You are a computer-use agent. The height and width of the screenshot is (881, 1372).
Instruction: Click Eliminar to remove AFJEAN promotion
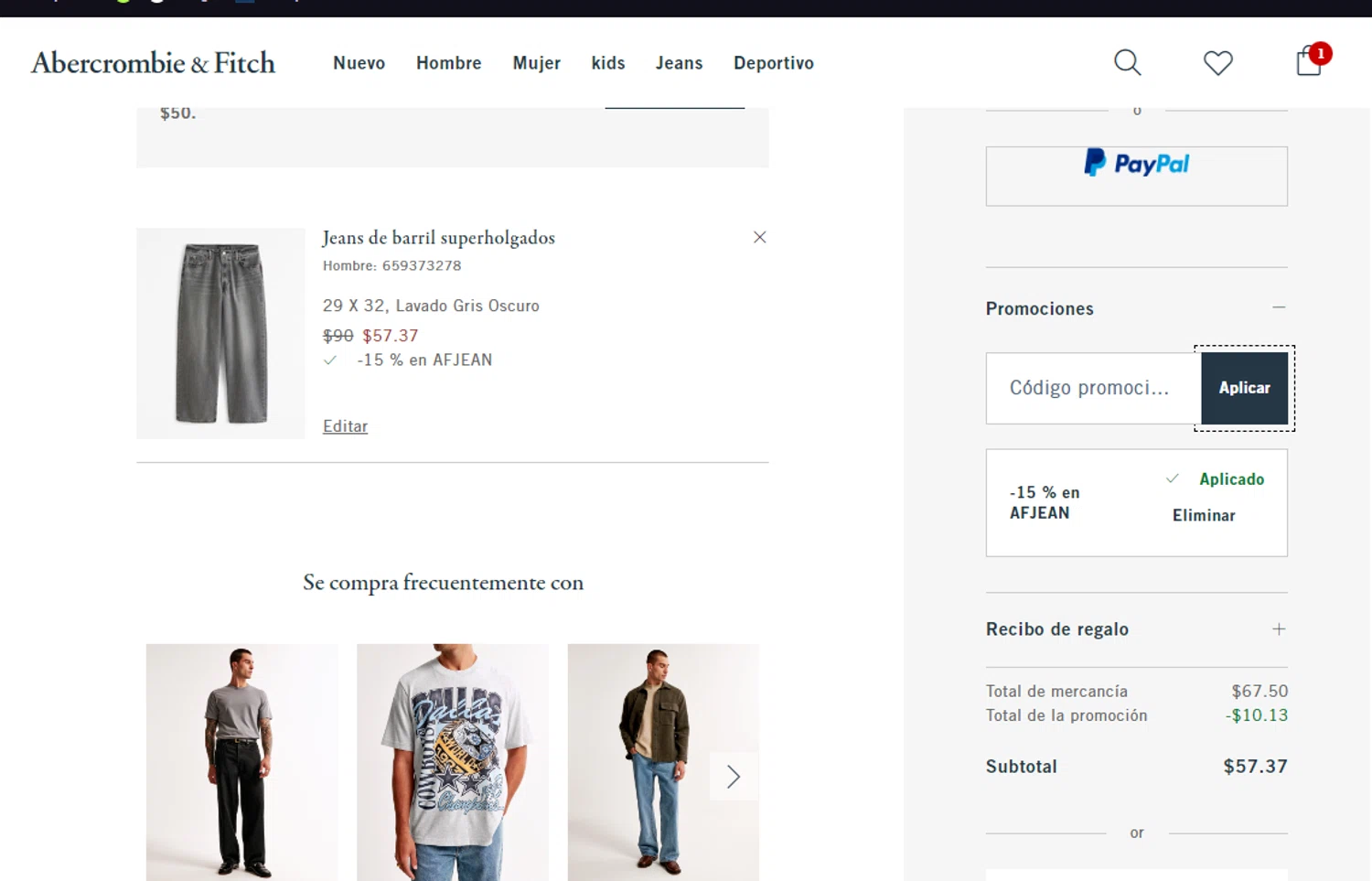1204,515
